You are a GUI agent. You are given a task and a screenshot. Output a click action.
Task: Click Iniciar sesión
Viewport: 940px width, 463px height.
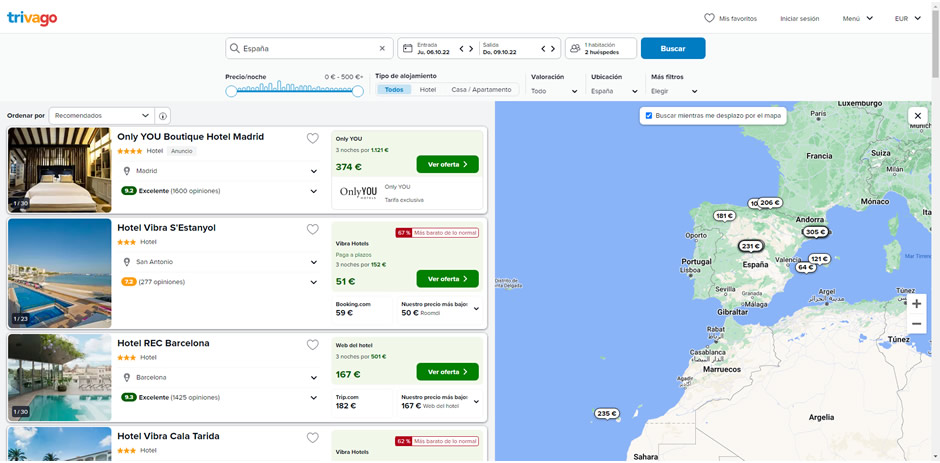799,19
